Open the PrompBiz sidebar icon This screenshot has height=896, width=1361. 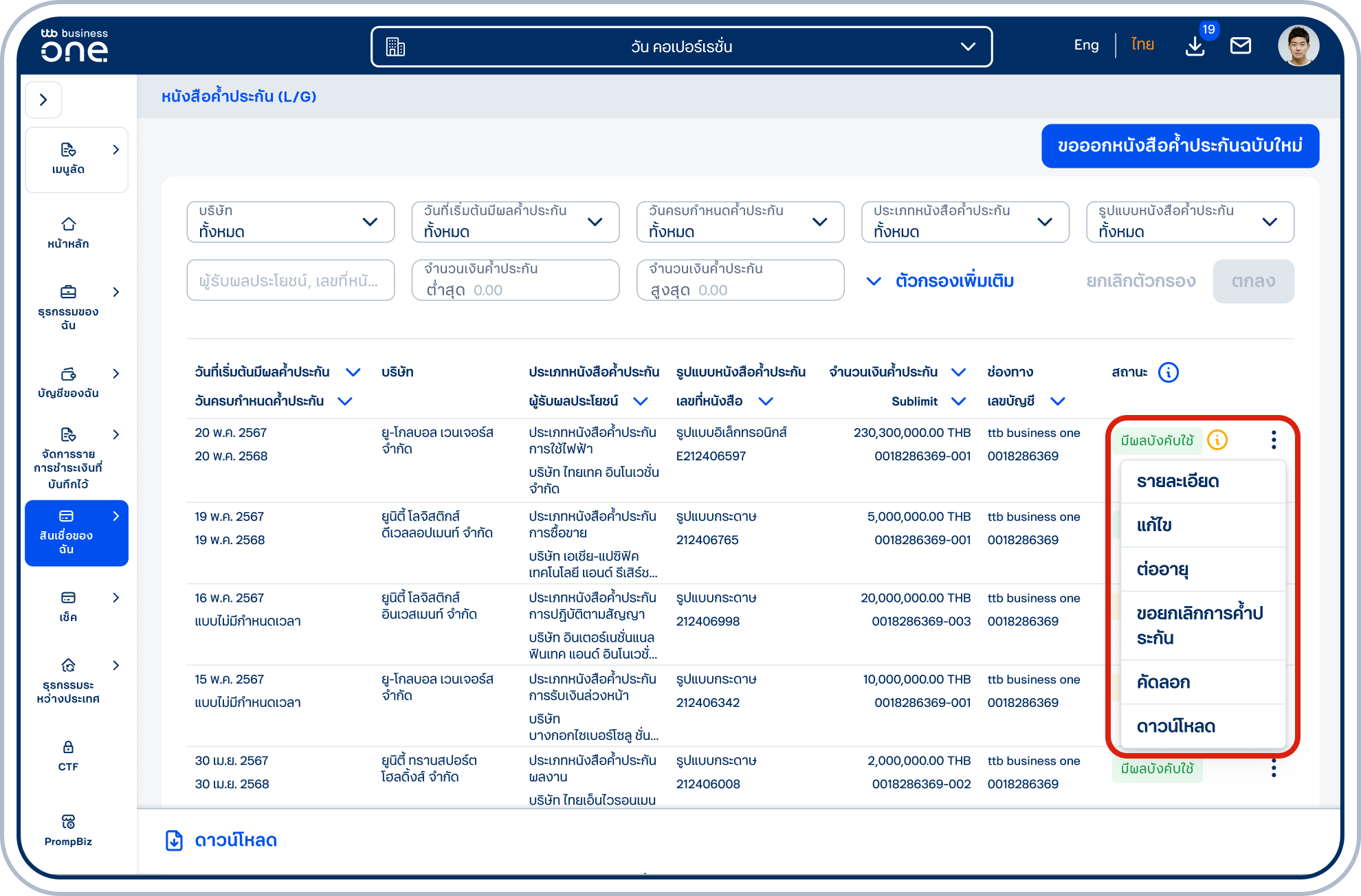(68, 822)
